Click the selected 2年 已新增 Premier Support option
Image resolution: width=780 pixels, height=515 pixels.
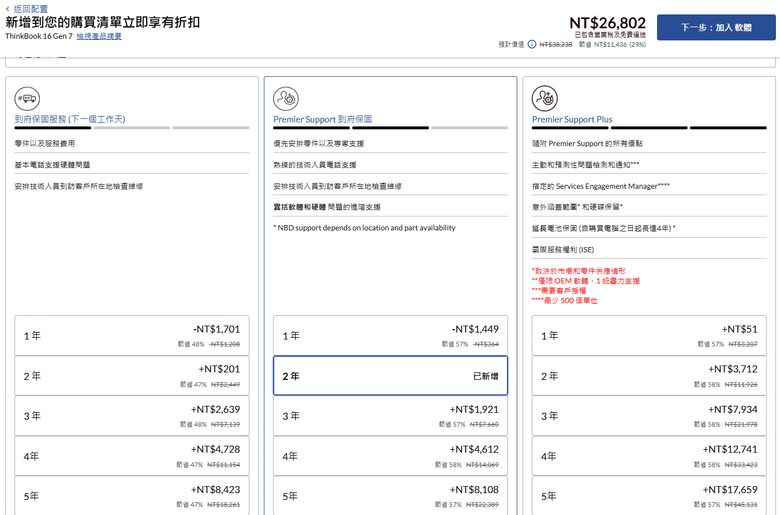point(390,376)
